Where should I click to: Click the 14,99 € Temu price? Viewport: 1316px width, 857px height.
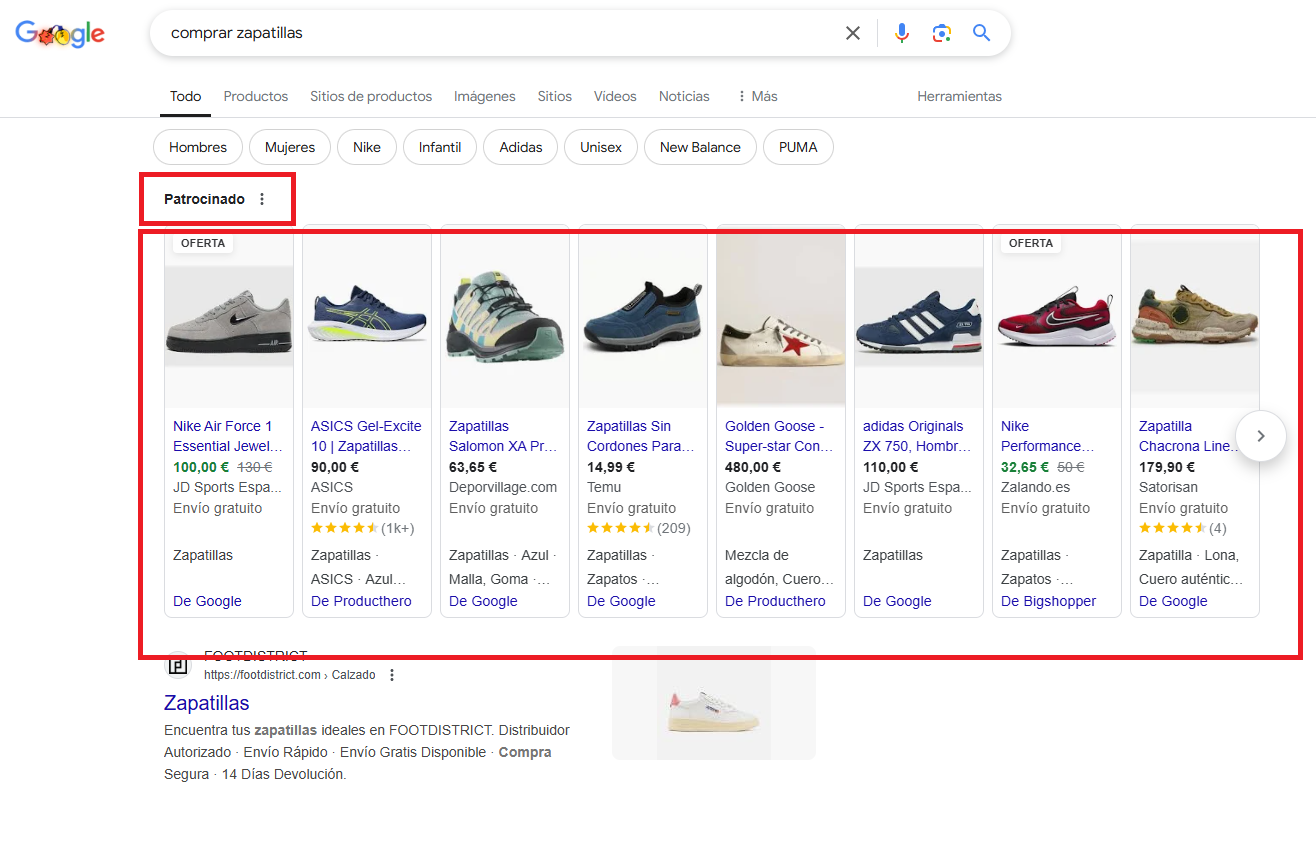(x=611, y=467)
